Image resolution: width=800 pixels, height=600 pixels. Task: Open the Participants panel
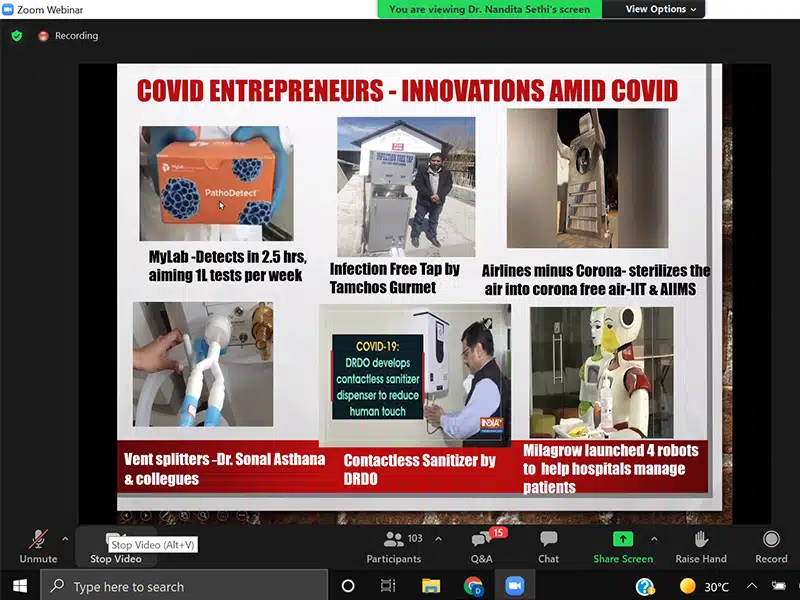coord(394,545)
